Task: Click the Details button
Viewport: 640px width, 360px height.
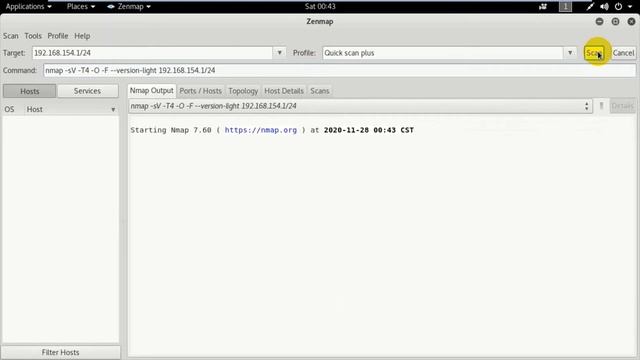Action: coord(623,106)
